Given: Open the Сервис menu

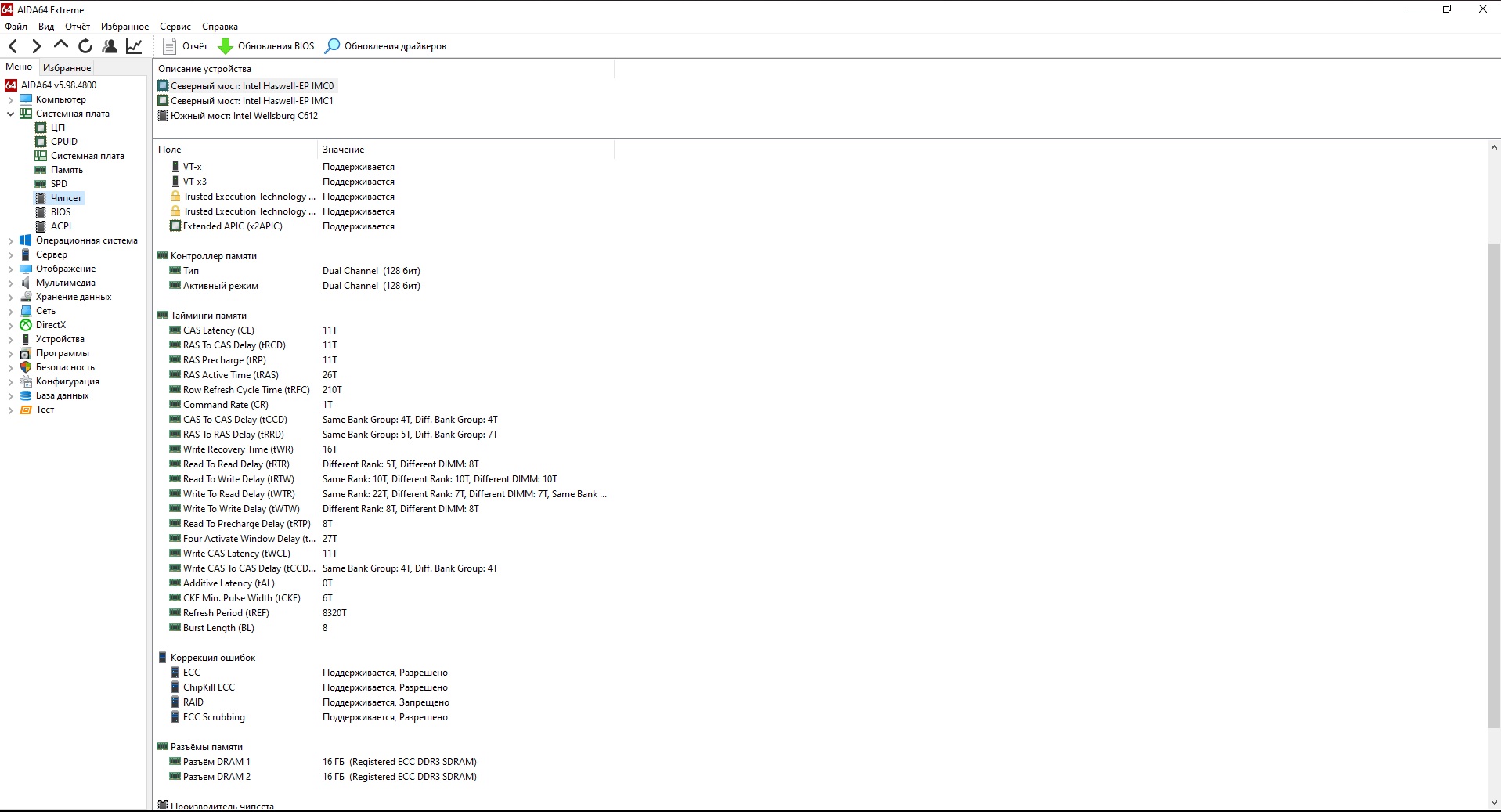Looking at the screenshot, I should (175, 27).
